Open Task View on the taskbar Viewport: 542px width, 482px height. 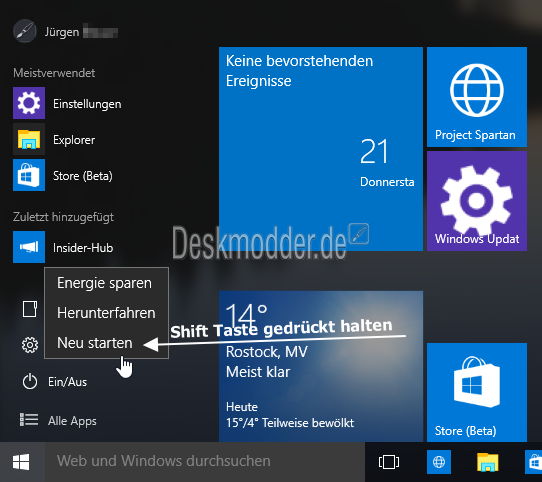(x=389, y=462)
